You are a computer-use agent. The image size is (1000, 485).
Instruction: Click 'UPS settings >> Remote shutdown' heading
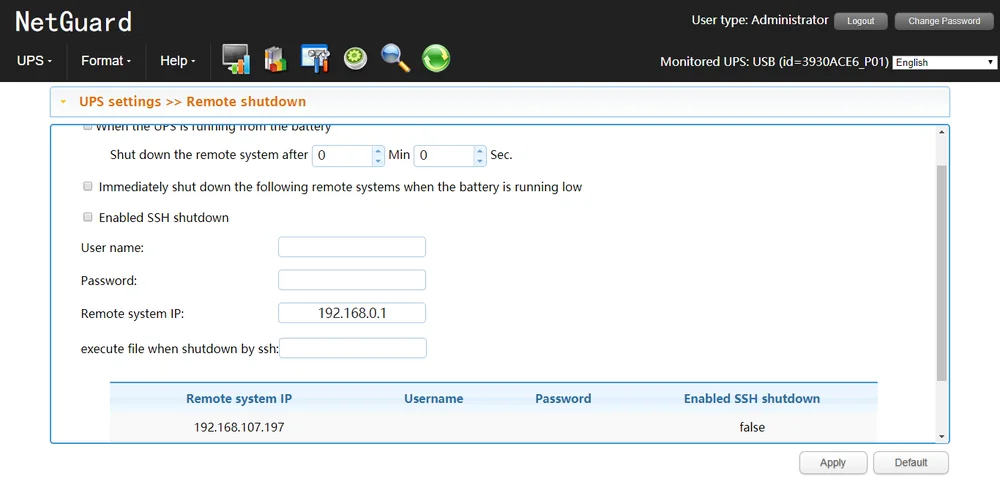pos(193,101)
